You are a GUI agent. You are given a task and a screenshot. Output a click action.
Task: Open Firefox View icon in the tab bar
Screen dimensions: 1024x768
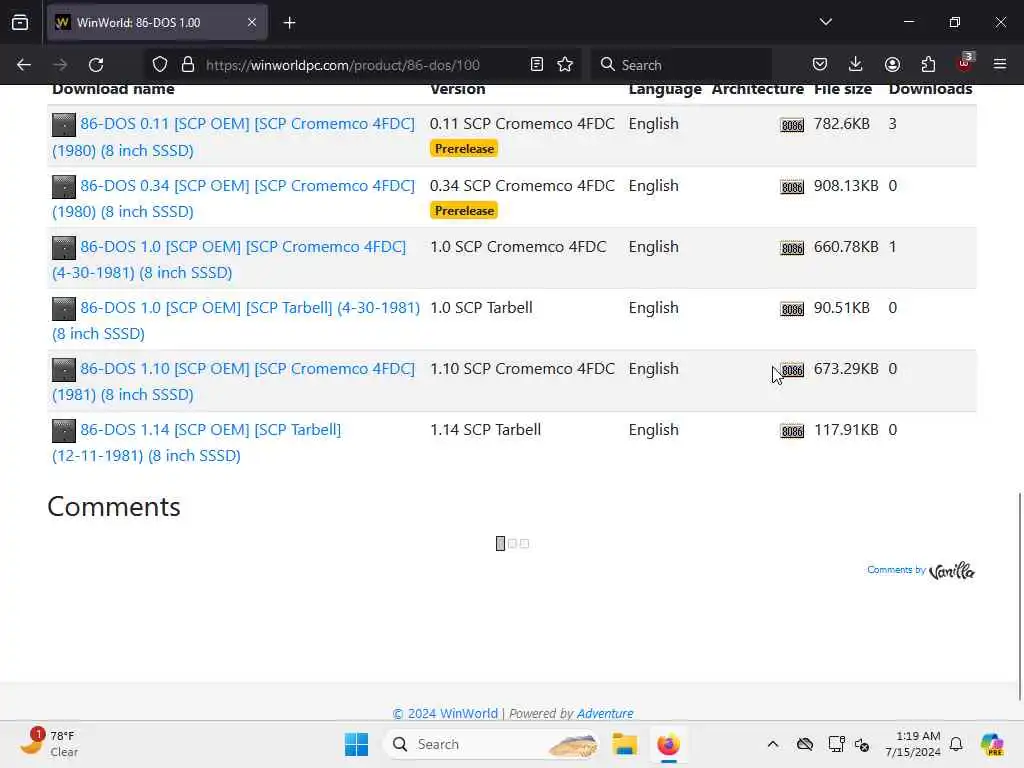point(20,23)
